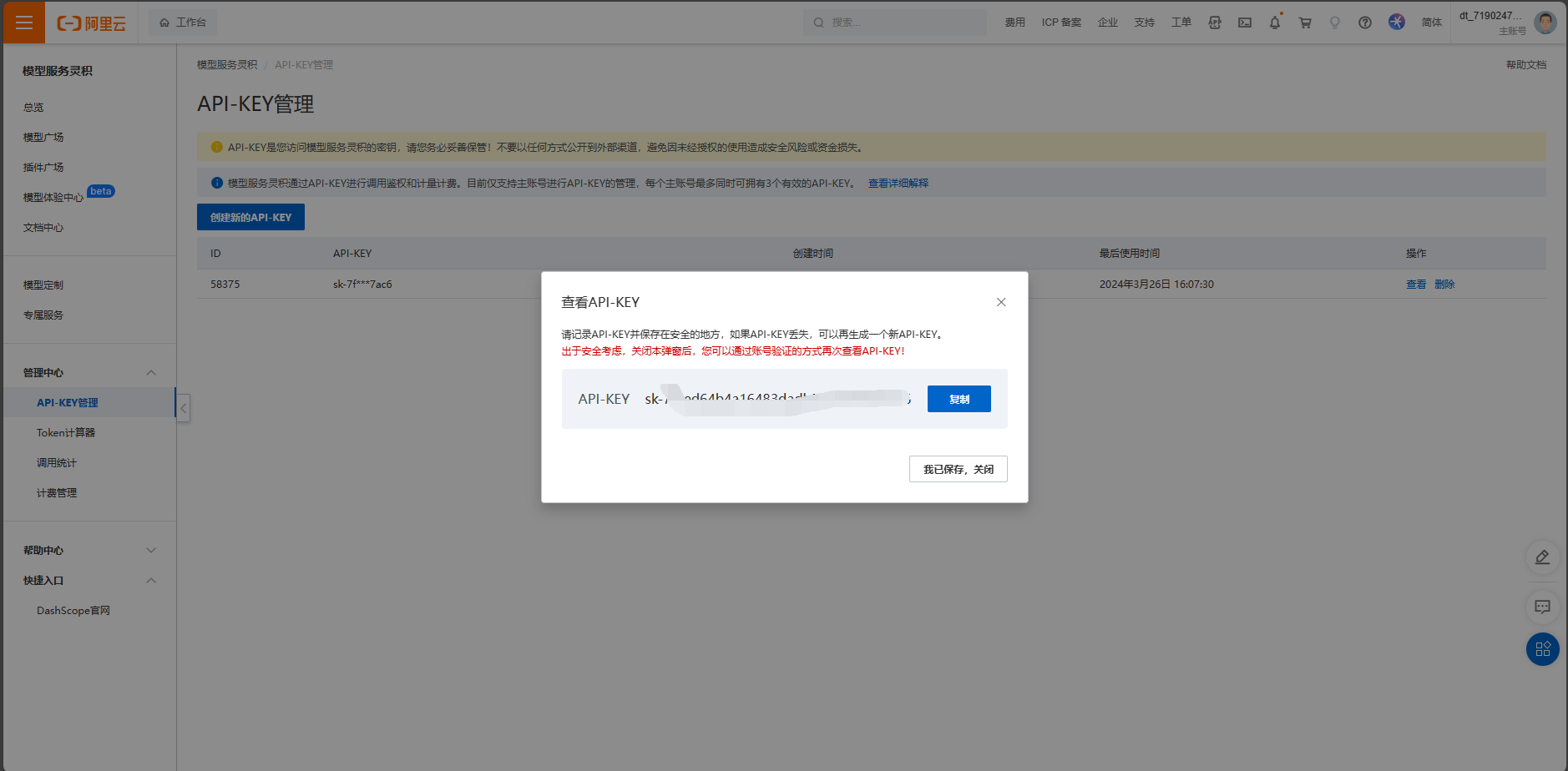The height and width of the screenshot is (771, 1568).
Task: Open the notification bell icon
Action: coord(1274,22)
